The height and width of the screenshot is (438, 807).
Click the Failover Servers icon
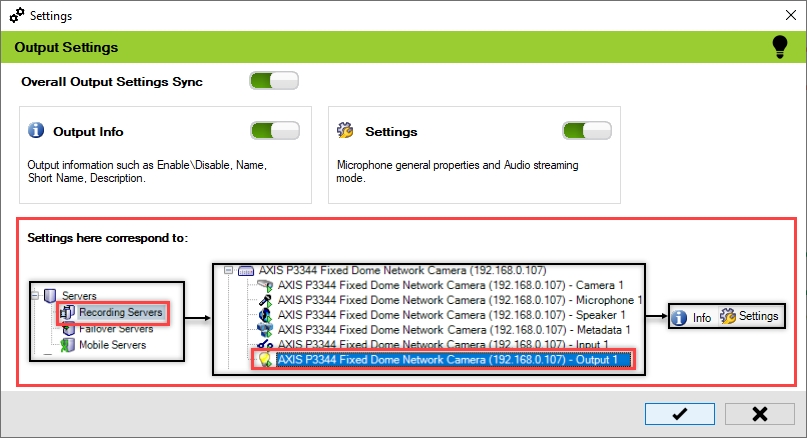click(67, 329)
